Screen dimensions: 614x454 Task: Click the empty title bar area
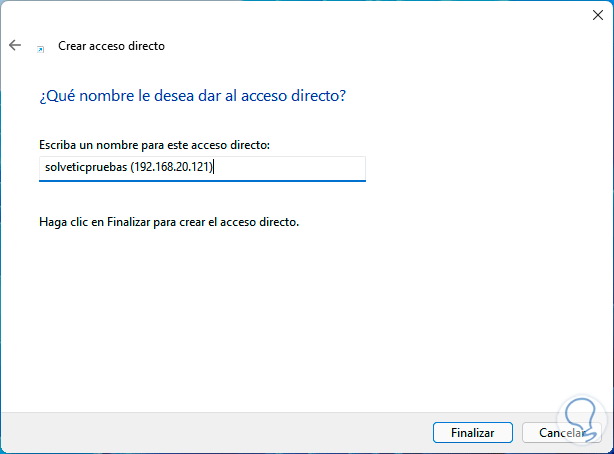click(300, 16)
